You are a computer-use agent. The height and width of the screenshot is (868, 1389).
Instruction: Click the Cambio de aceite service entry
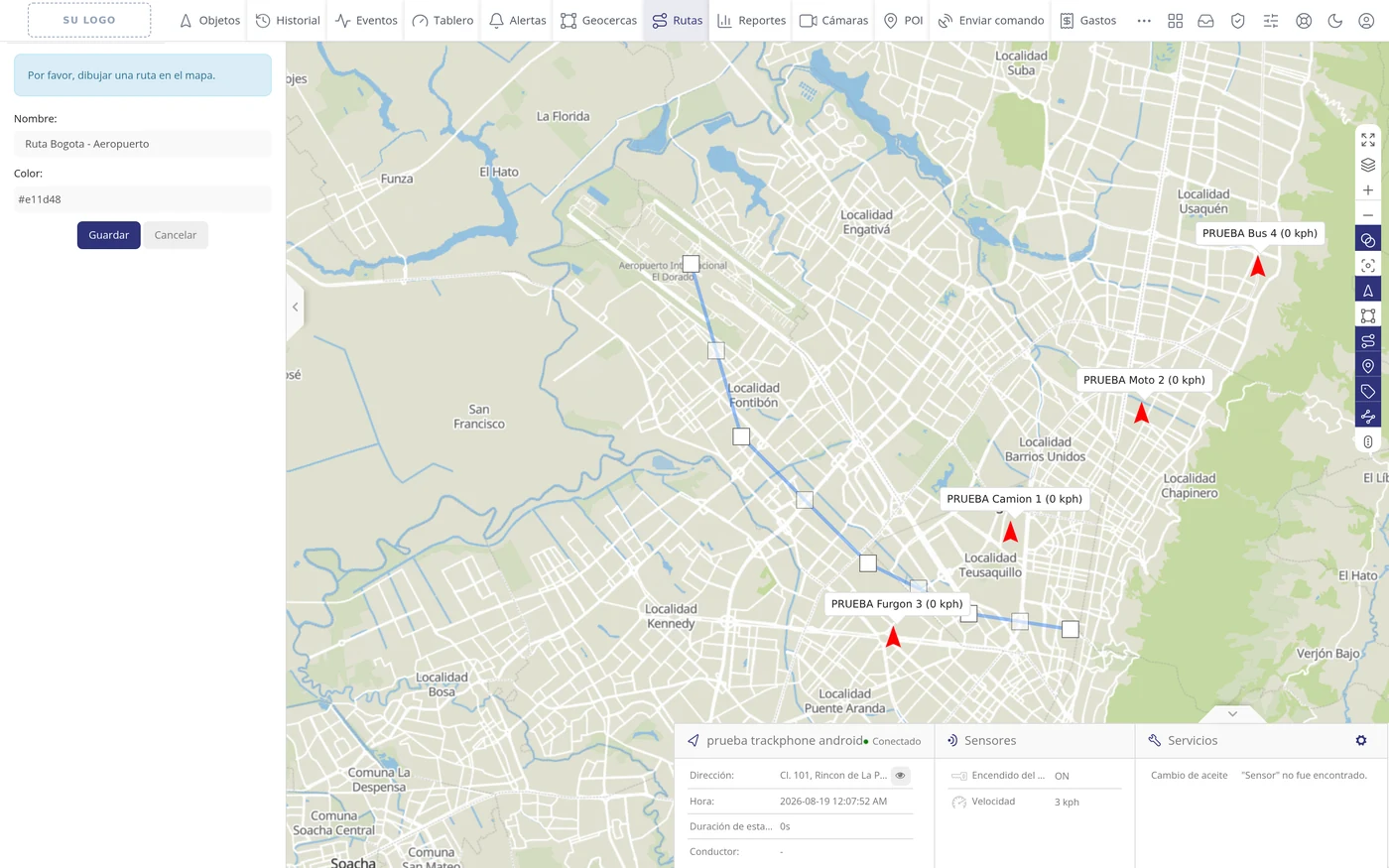point(1189,776)
